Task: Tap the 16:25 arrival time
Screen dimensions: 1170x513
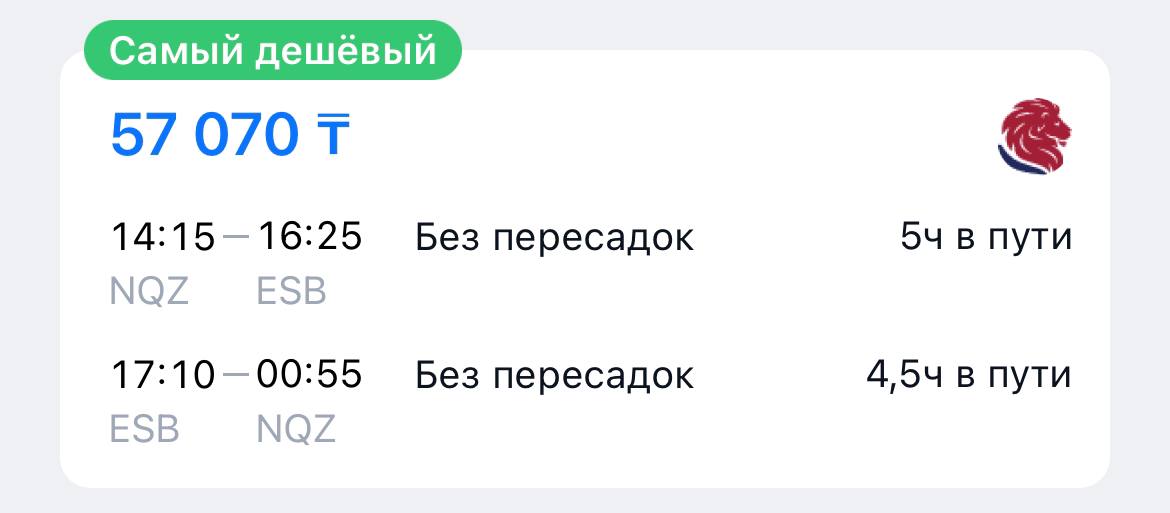Action: tap(310, 238)
